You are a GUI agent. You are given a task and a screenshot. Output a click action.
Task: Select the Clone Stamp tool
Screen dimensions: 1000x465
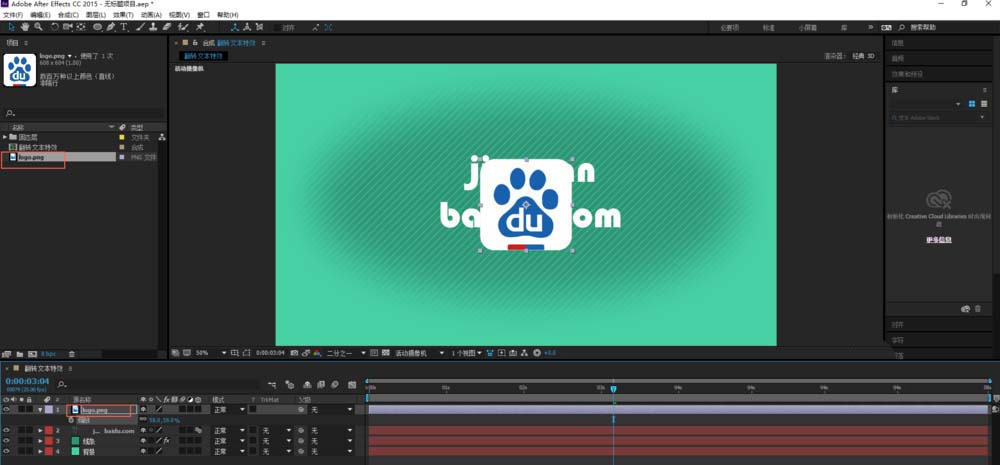pos(154,27)
